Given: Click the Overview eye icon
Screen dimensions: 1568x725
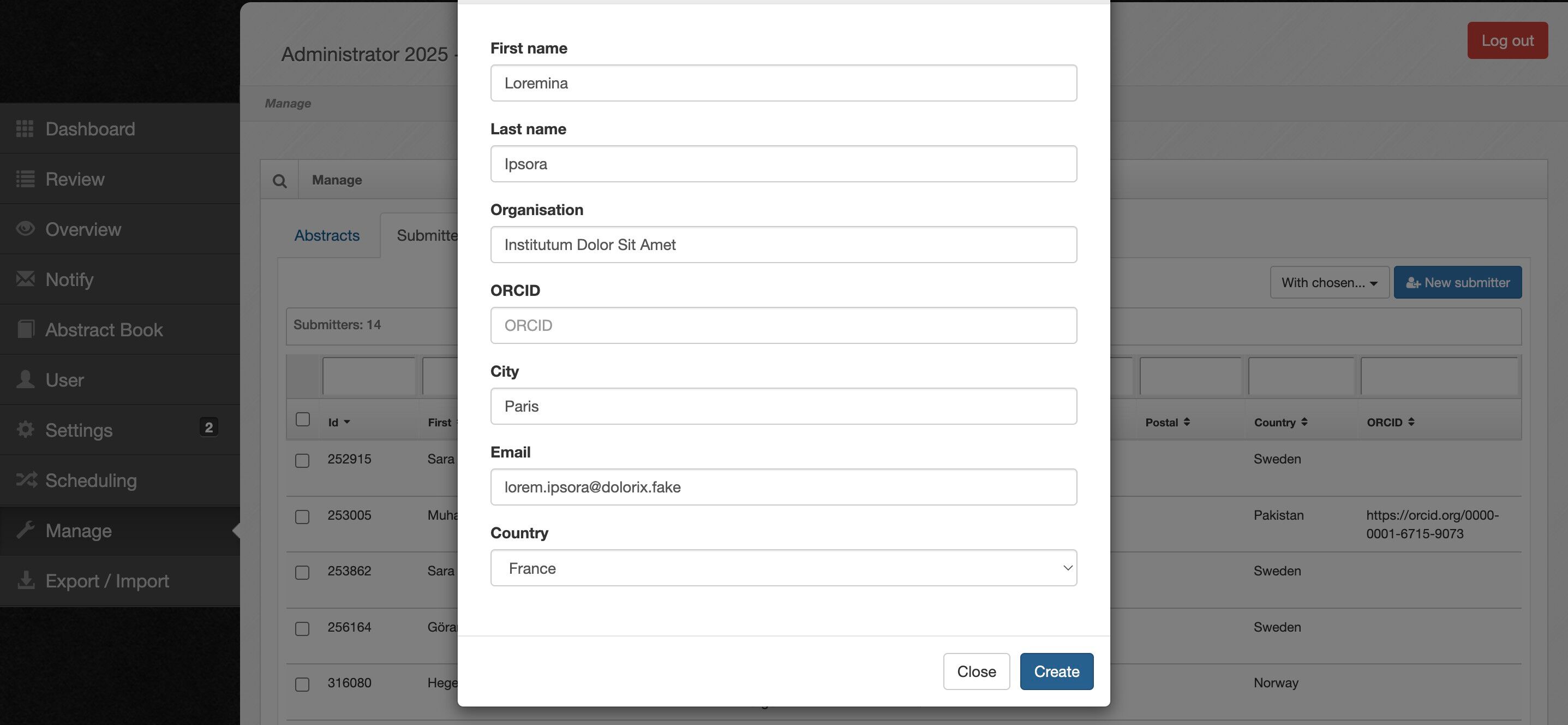Looking at the screenshot, I should 25,228.
